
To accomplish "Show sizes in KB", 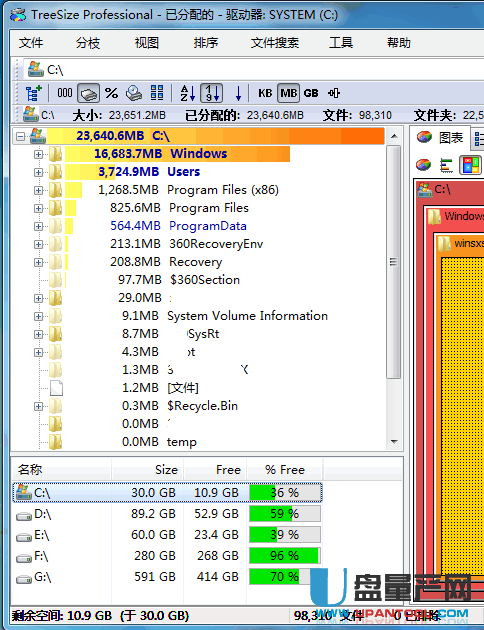I will click(265, 93).
